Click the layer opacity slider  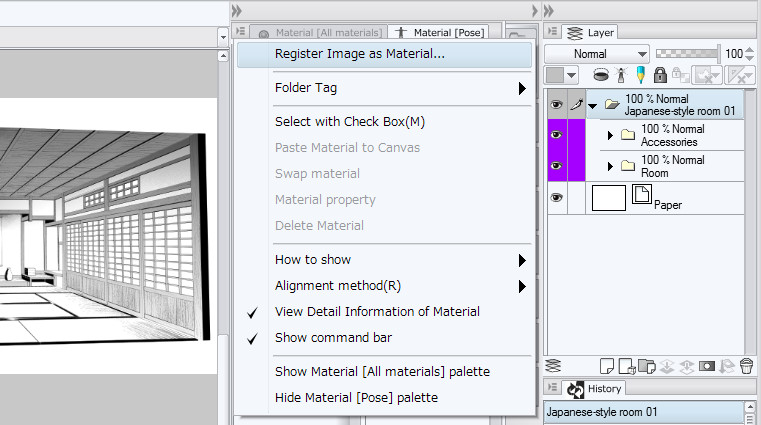tap(688, 53)
